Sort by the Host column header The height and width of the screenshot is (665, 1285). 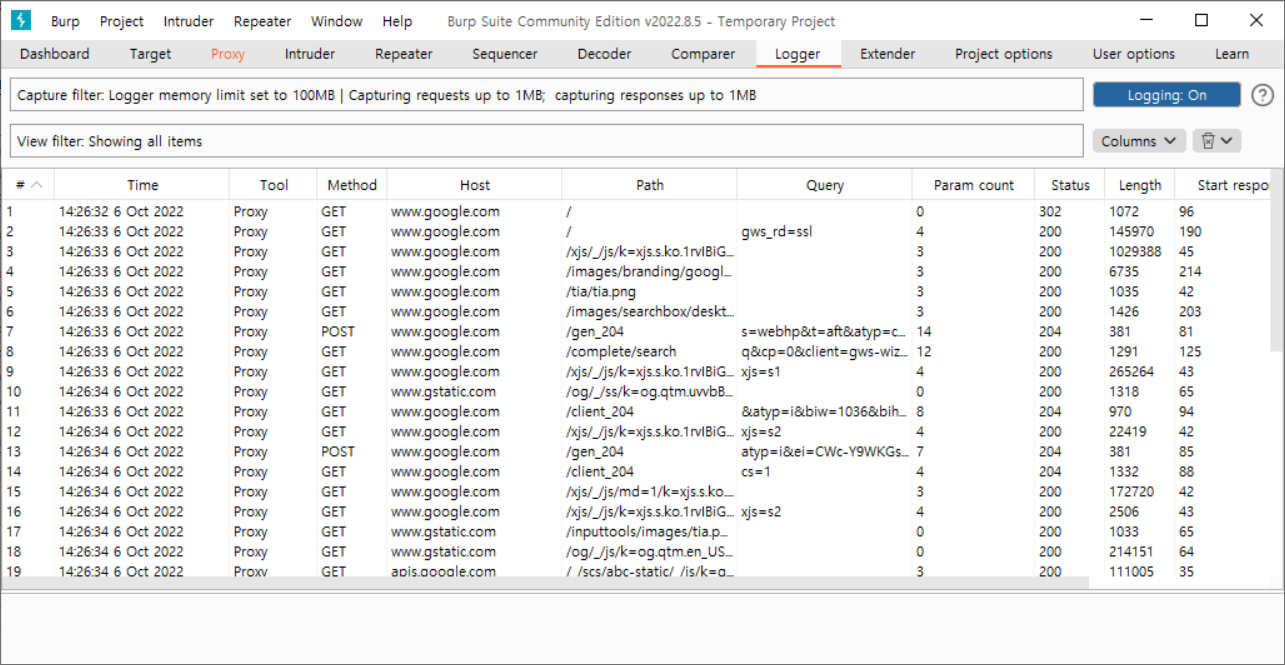click(475, 185)
